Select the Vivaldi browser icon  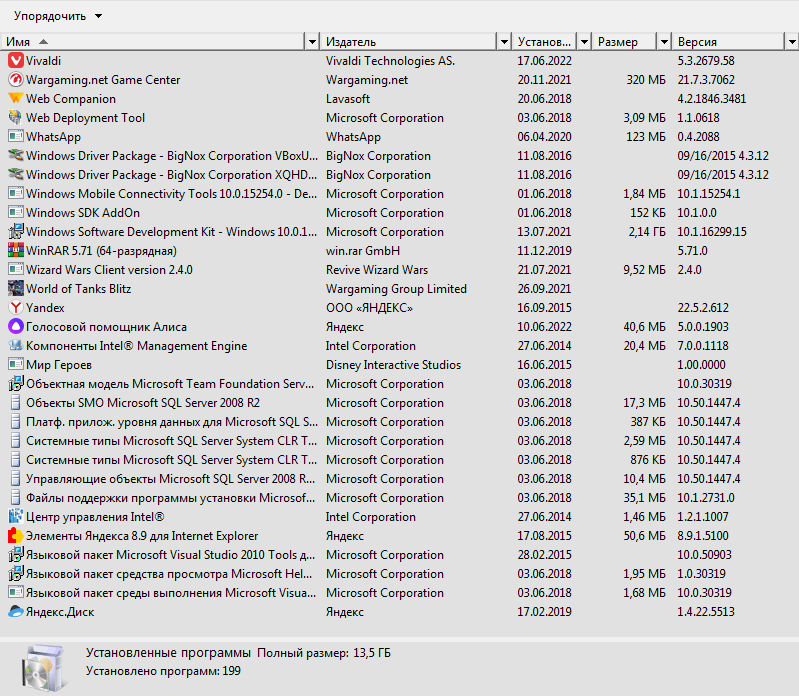[x=16, y=61]
